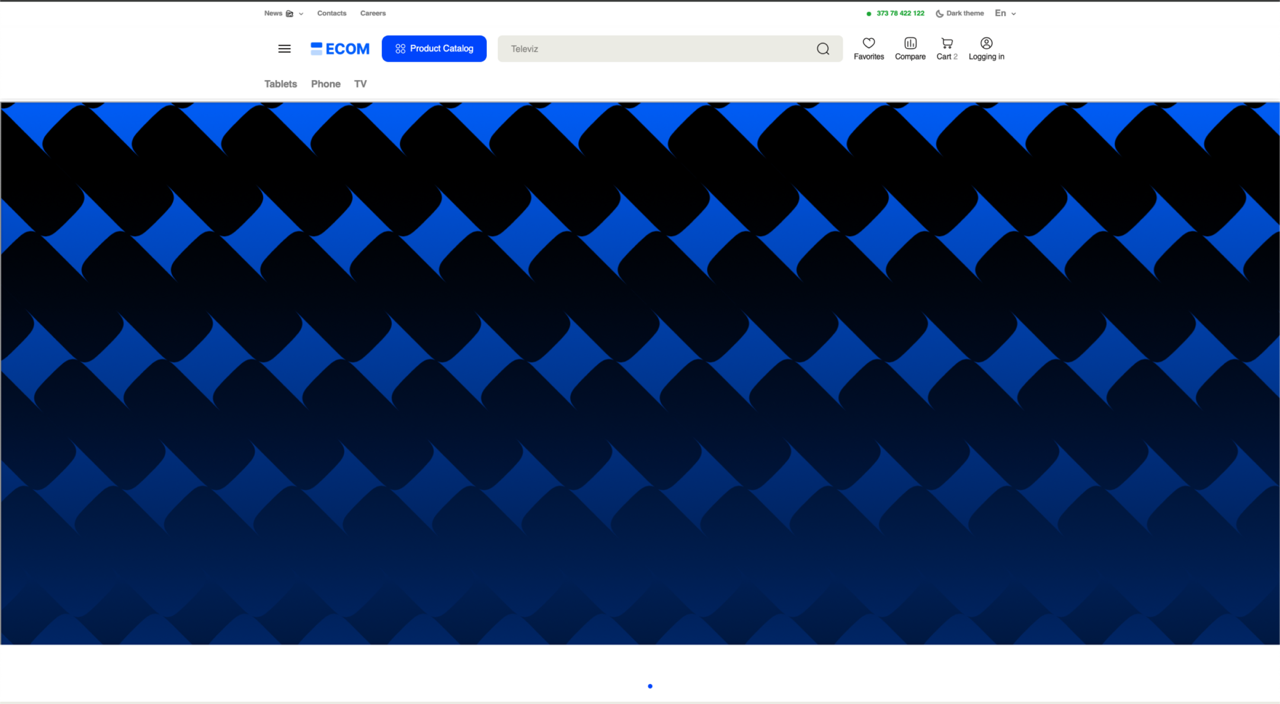
Task: Click the search magnifier icon
Action: [823, 49]
